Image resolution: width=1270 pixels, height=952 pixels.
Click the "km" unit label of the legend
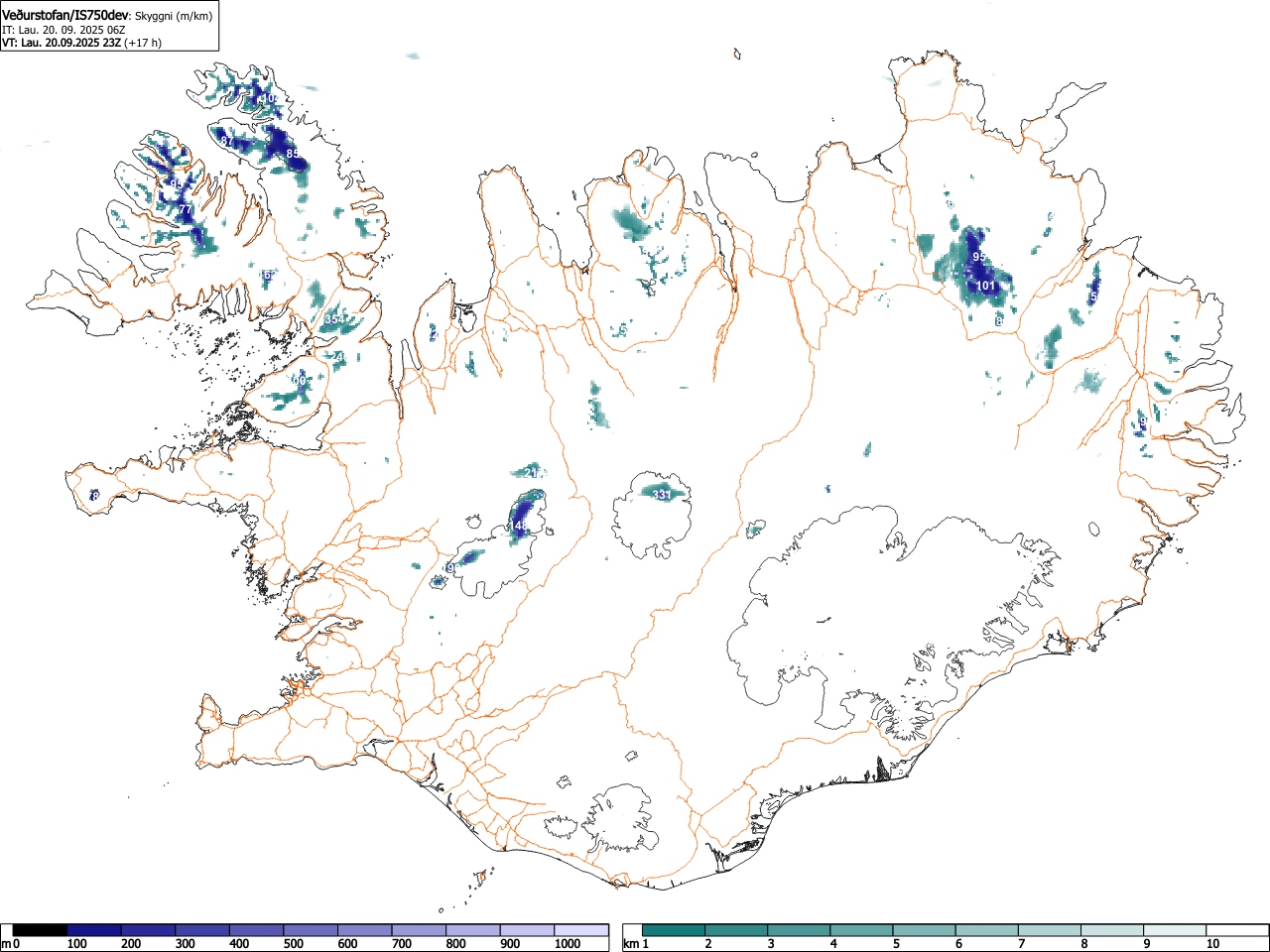[x=630, y=944]
